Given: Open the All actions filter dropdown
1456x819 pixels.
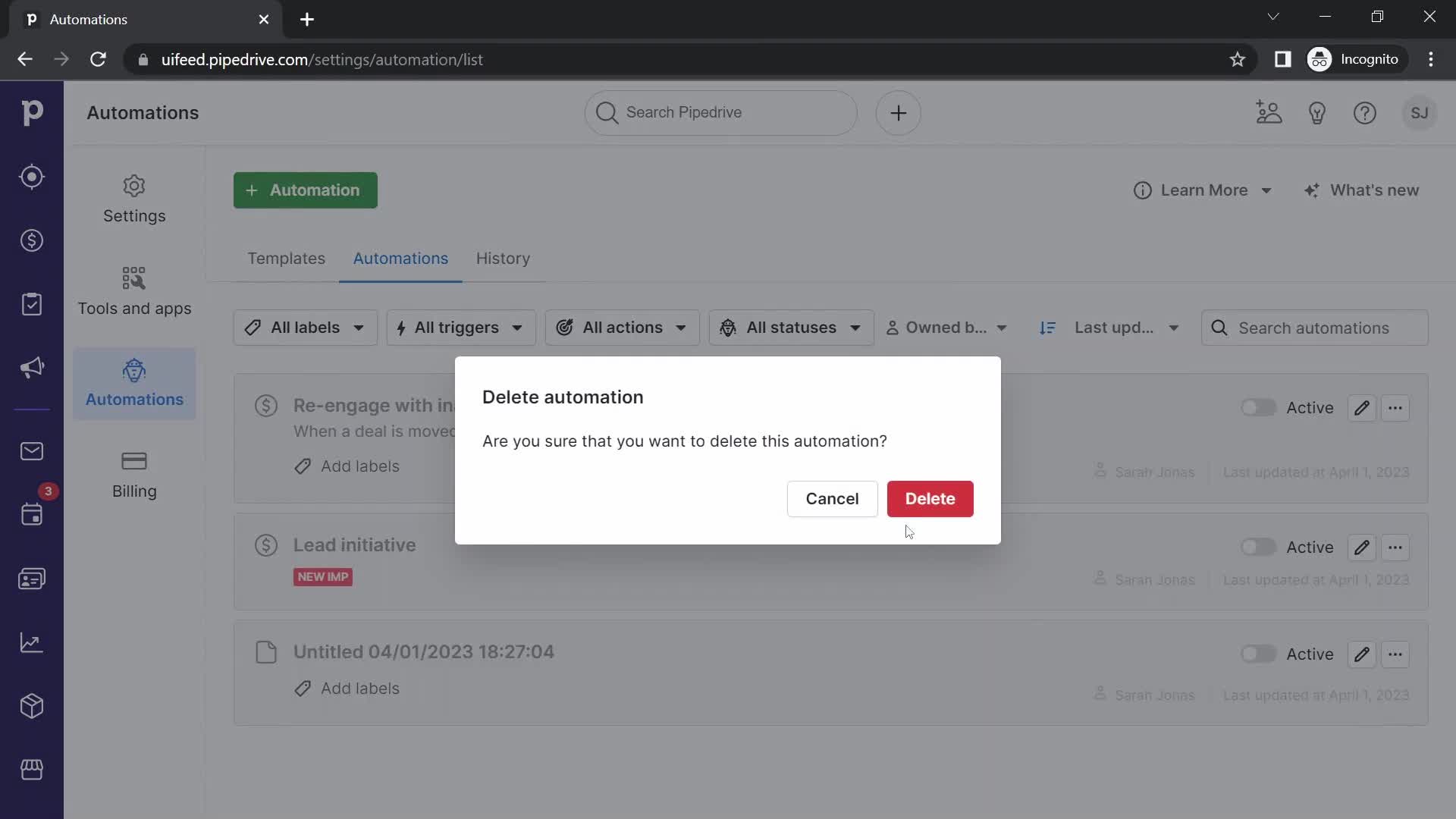Looking at the screenshot, I should click(x=622, y=328).
